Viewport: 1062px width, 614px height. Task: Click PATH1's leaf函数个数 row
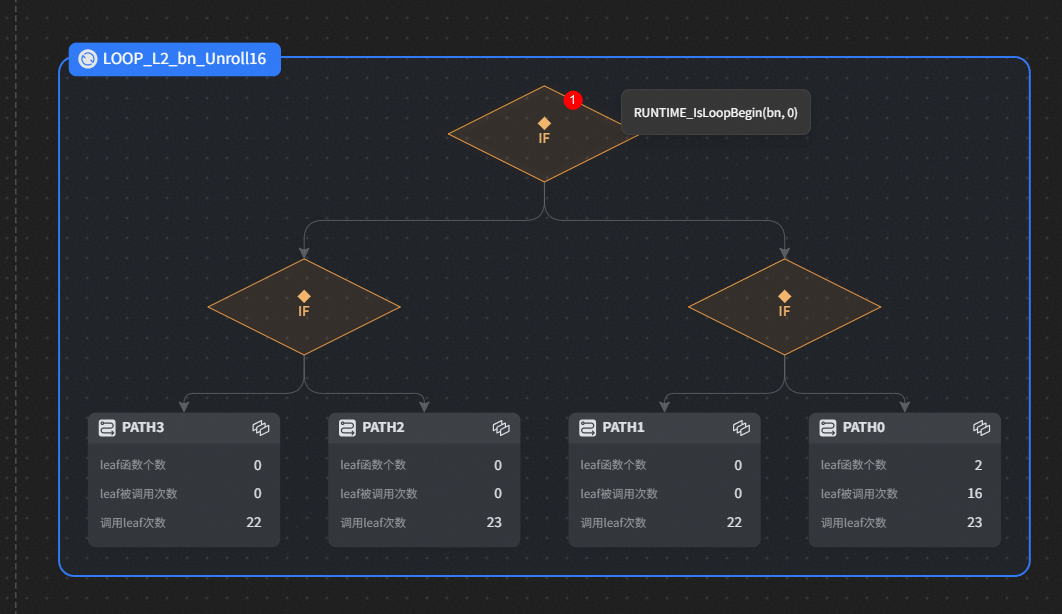point(663,465)
